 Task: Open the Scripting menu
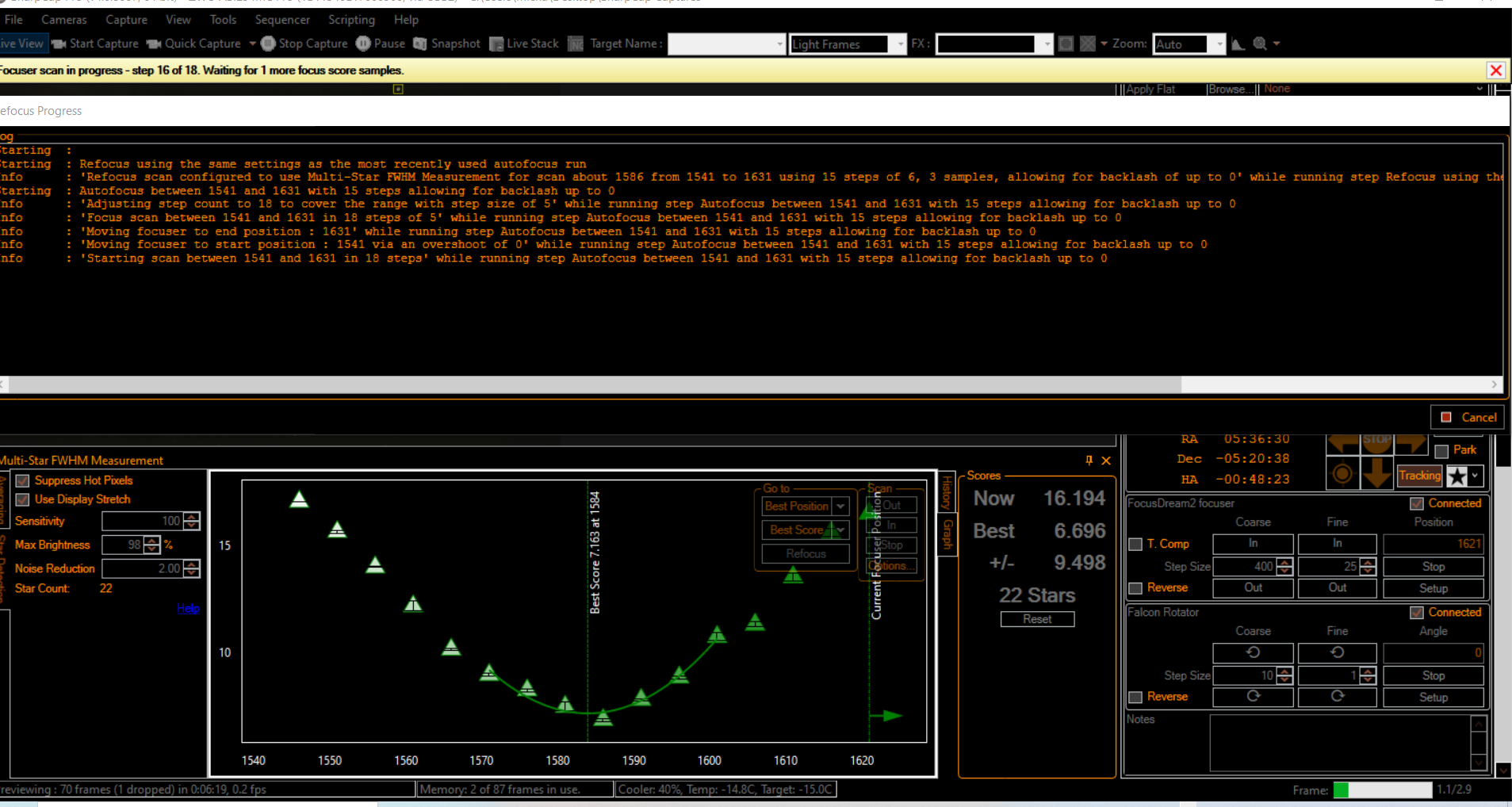coord(351,19)
